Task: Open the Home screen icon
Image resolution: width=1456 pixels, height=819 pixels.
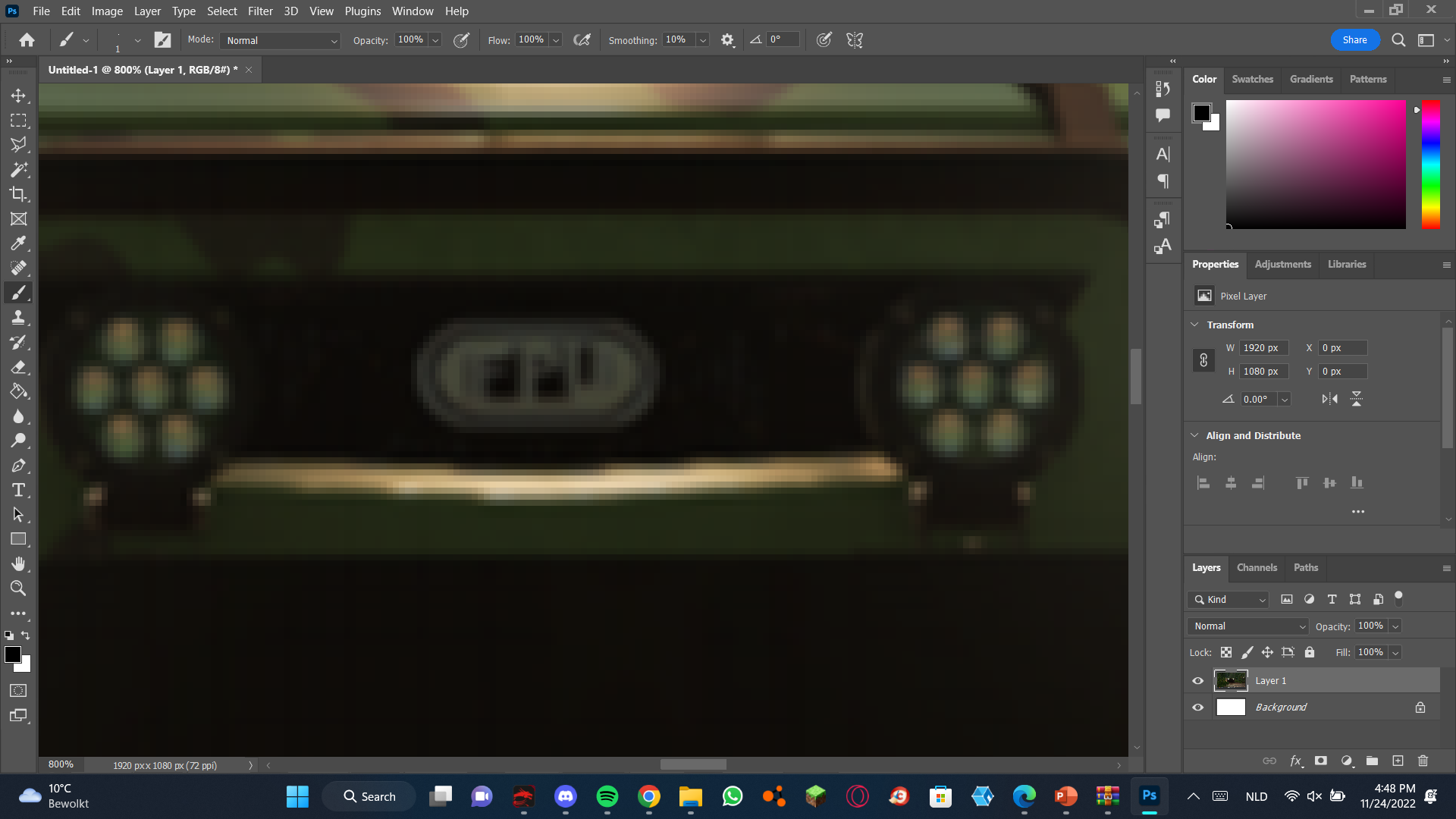Action: click(27, 40)
